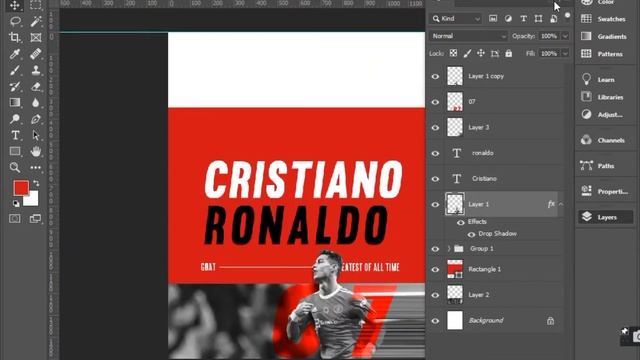Image resolution: width=640 pixels, height=360 pixels.
Task: Hide the Rectangle 1 layer
Action: [435, 269]
